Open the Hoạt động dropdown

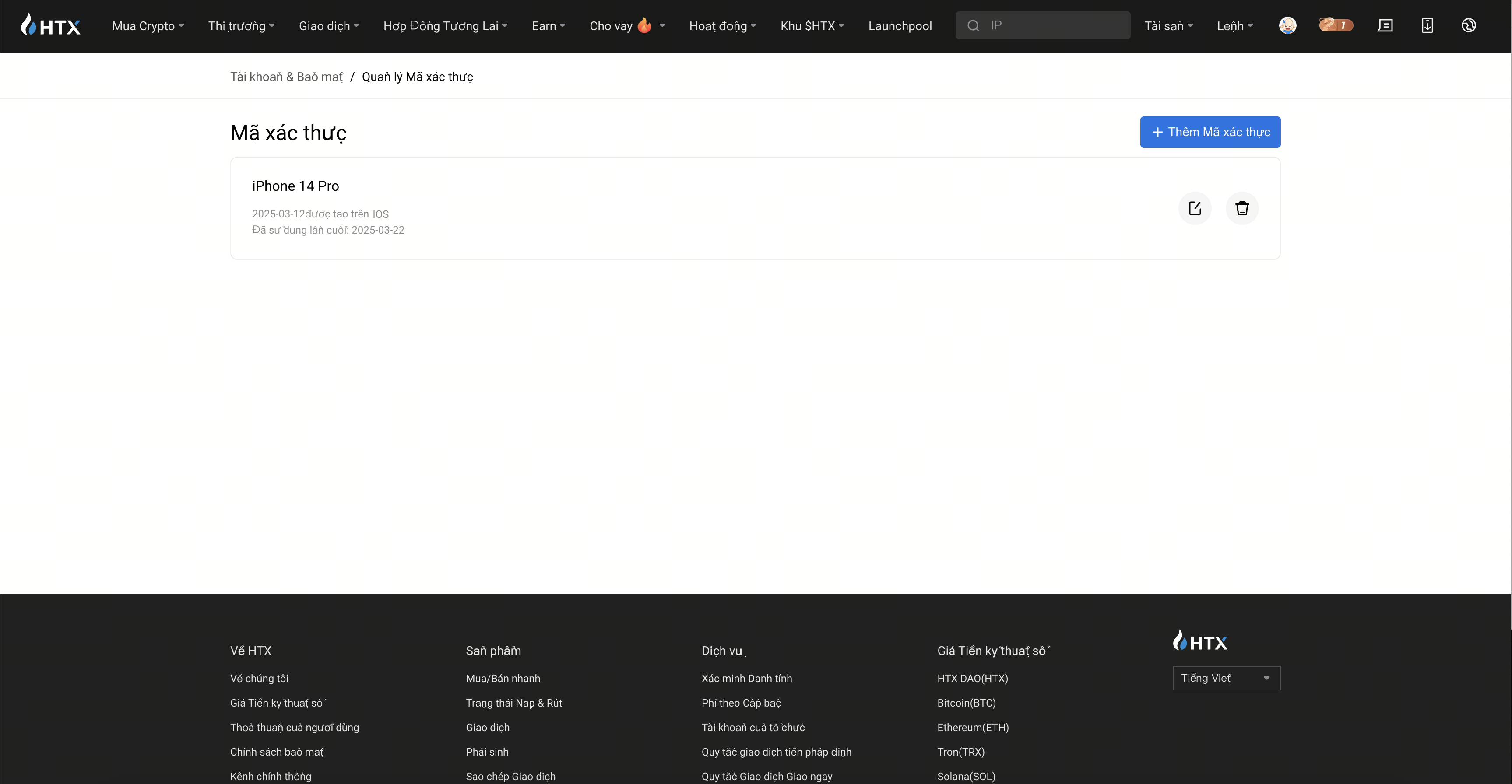pyautogui.click(x=723, y=26)
